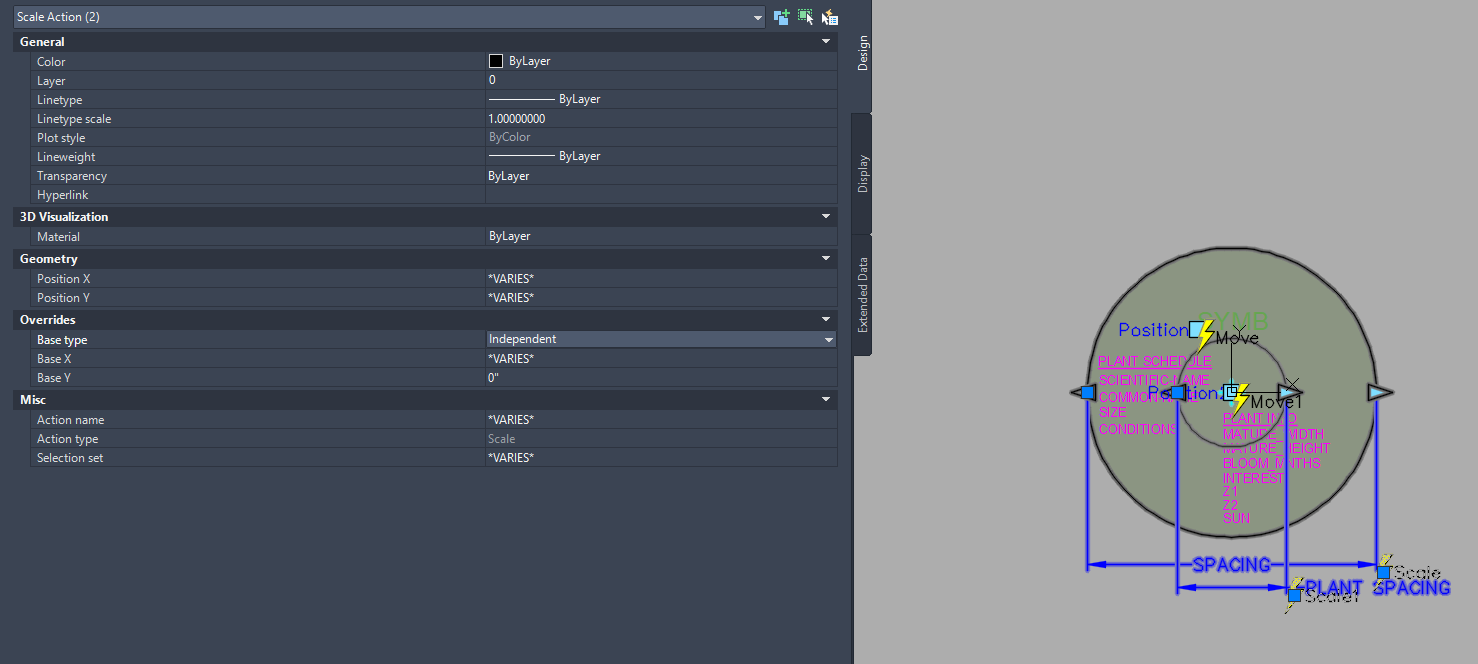1478x664 pixels.
Task: Click the Position X *VARIES* value
Action: pos(661,278)
